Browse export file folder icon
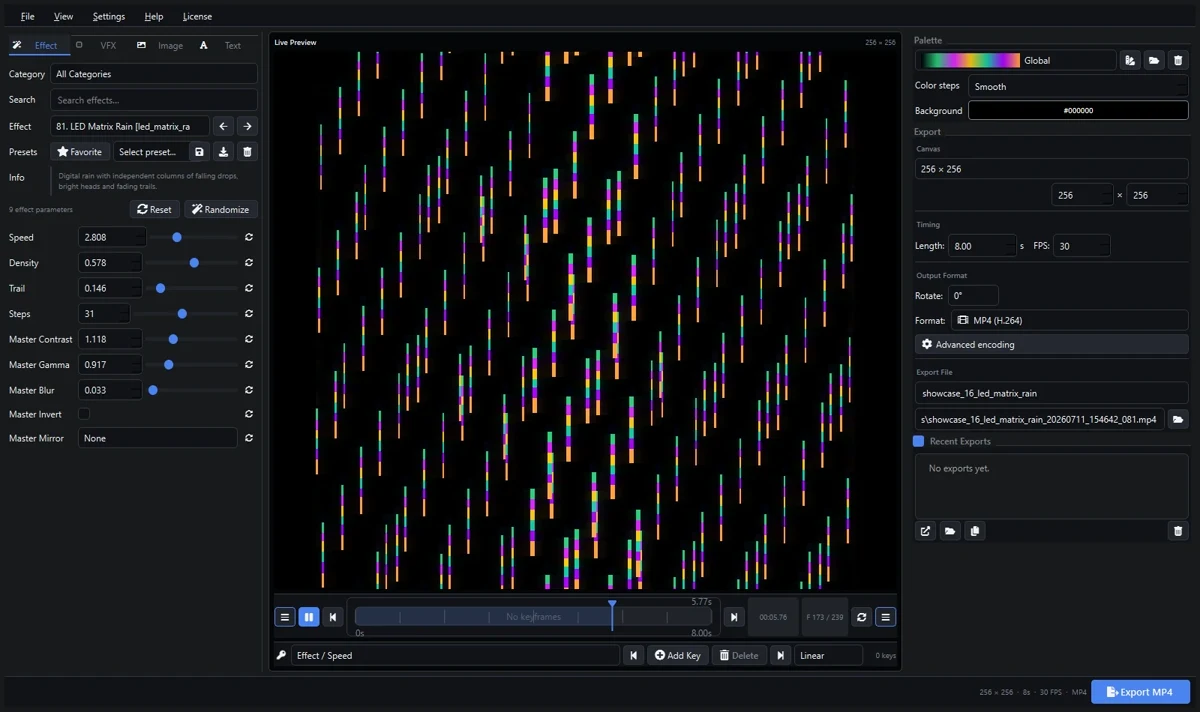This screenshot has width=1200, height=712. (1178, 419)
